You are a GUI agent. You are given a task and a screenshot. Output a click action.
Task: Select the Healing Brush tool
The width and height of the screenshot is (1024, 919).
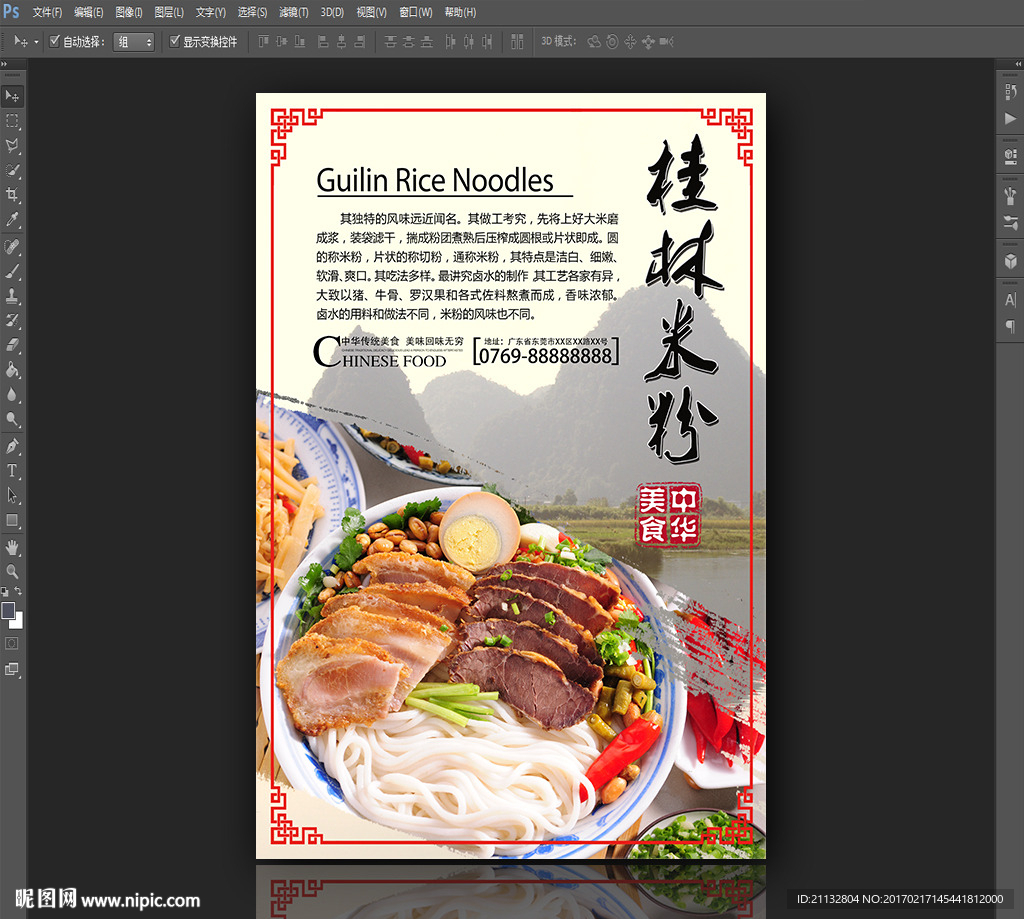(x=12, y=247)
